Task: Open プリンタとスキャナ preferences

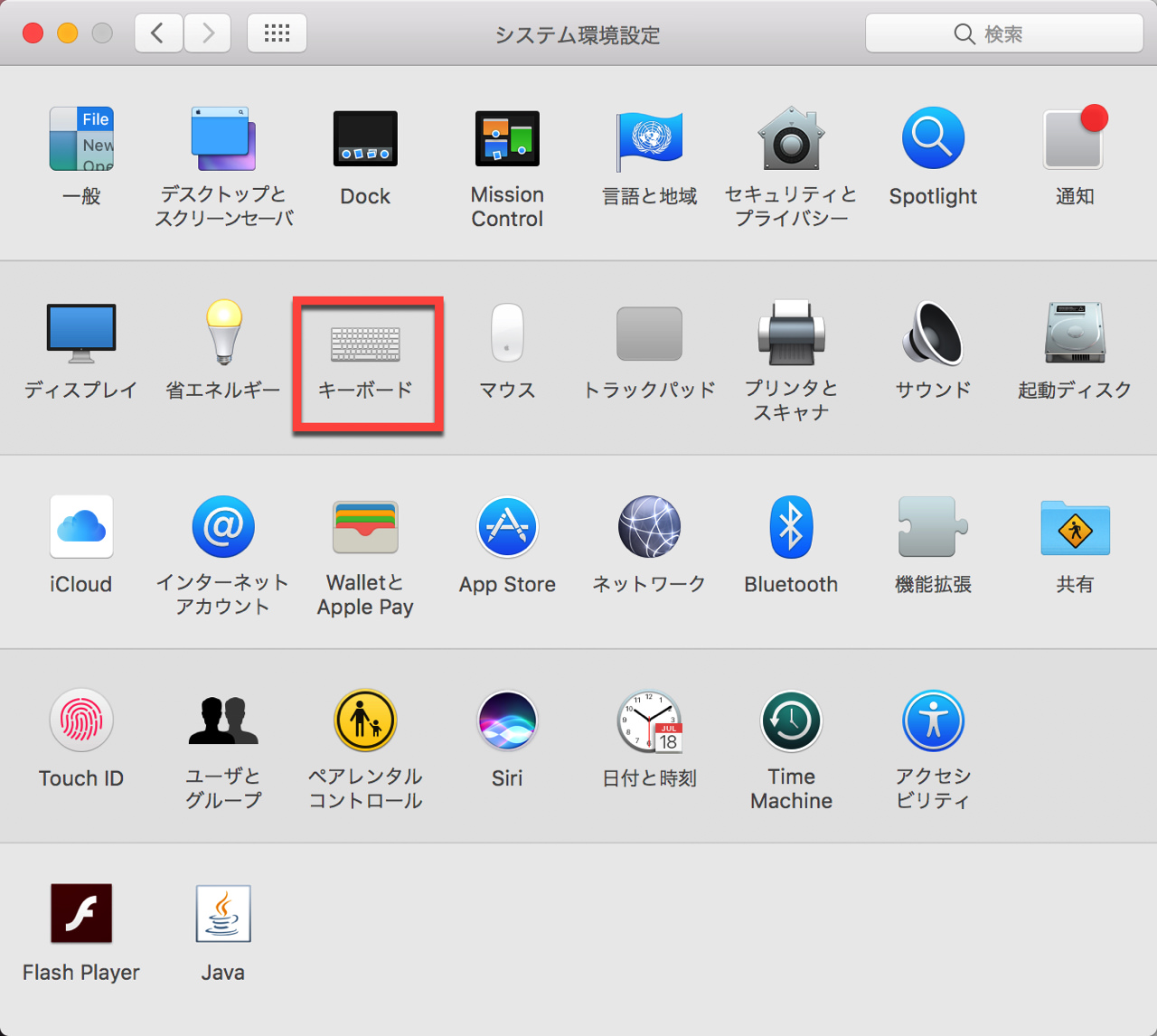Action: click(791, 333)
